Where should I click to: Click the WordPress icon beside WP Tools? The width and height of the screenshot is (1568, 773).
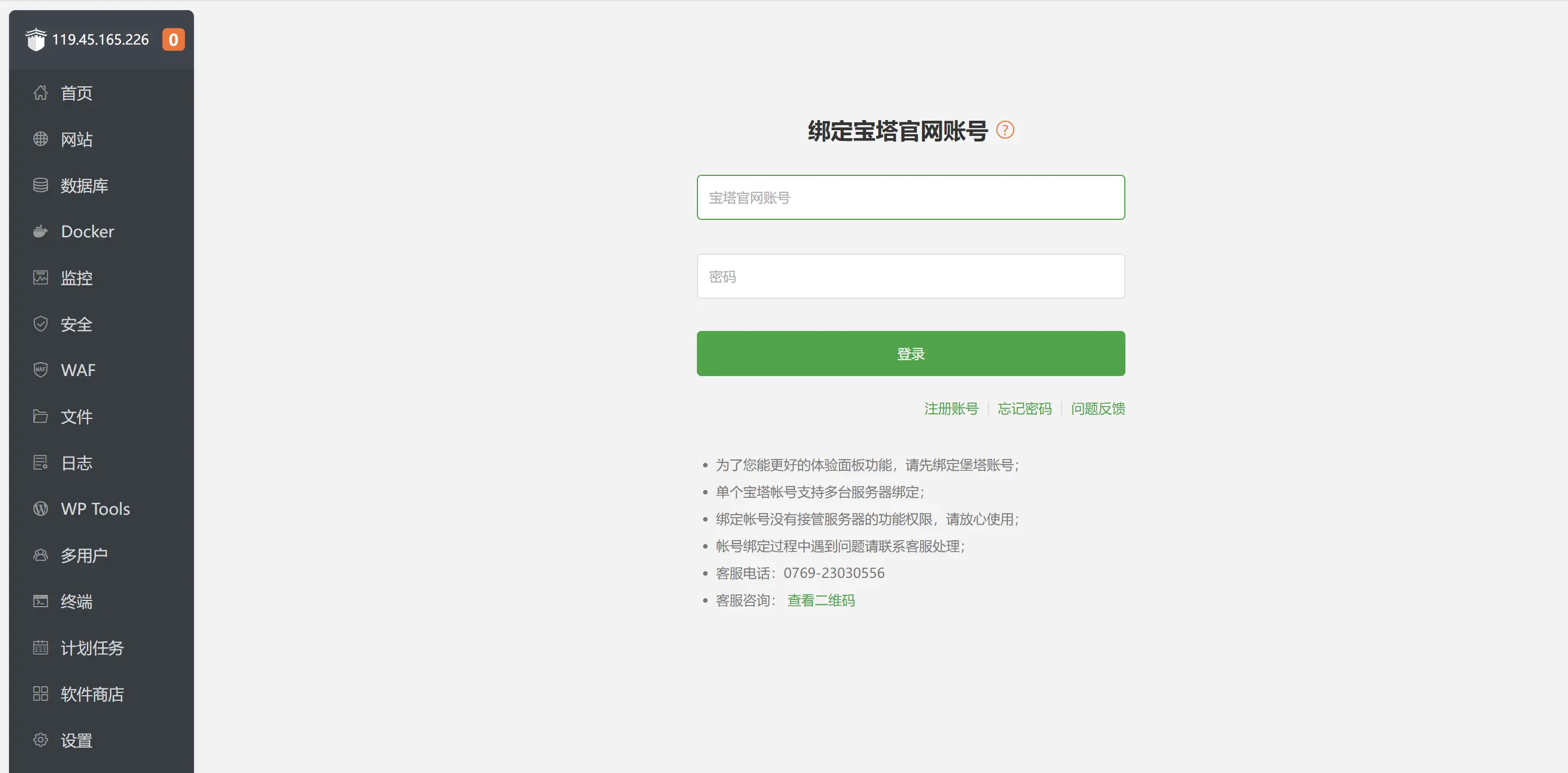[x=40, y=509]
